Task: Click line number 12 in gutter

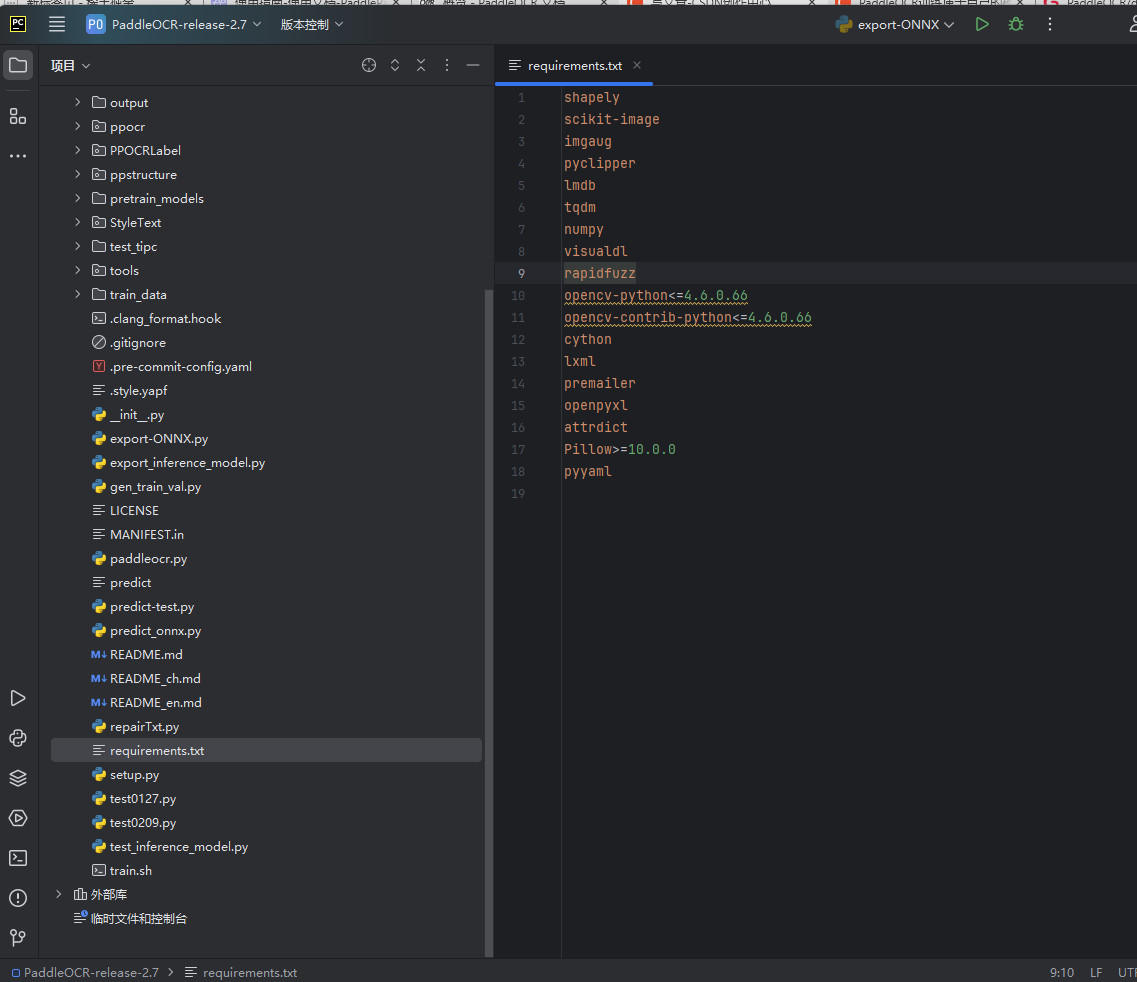Action: [518, 339]
